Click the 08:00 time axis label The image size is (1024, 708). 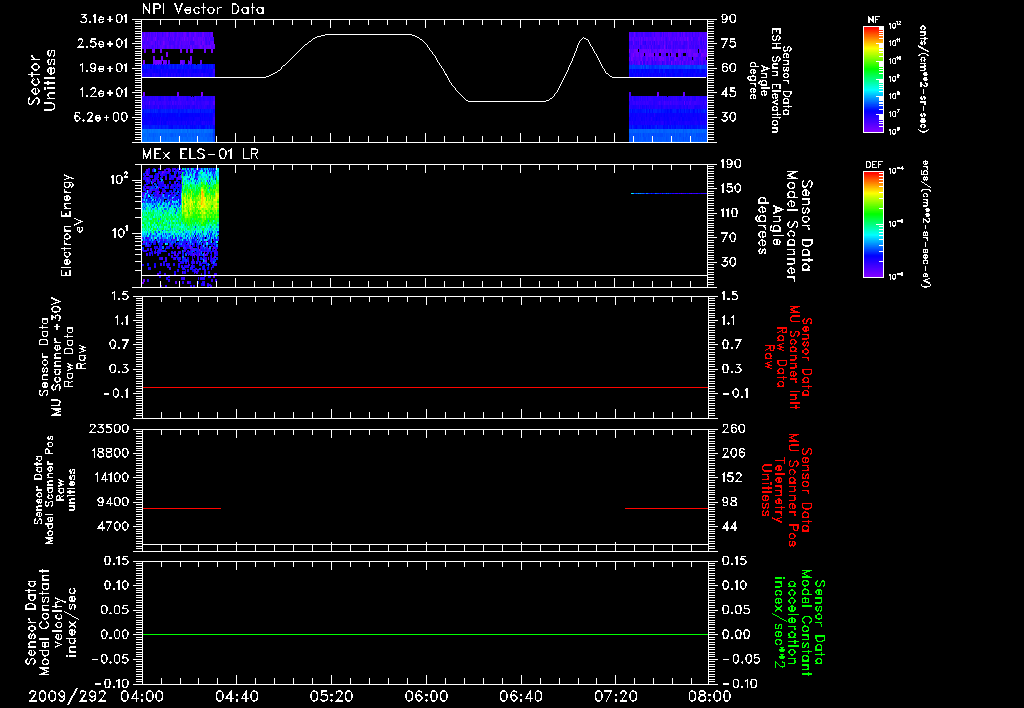[710, 696]
